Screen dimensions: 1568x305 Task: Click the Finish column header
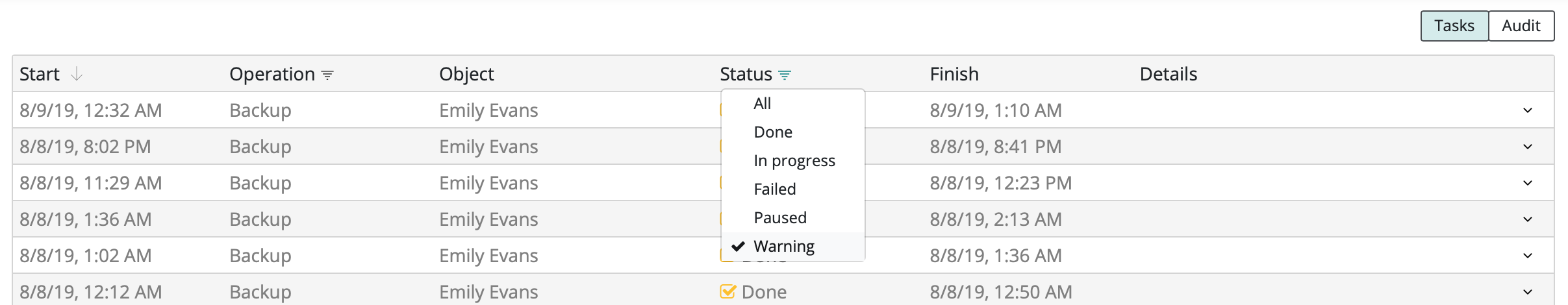954,74
